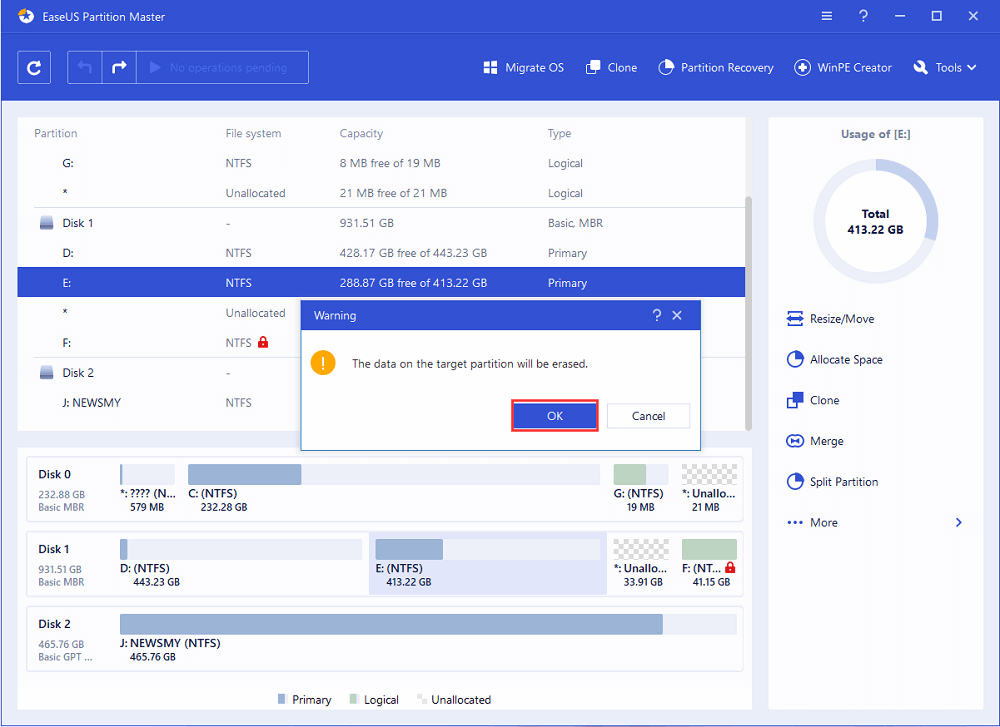Image resolution: width=1000 pixels, height=727 pixels.
Task: Click the Primary legend swatch
Action: tap(282, 699)
